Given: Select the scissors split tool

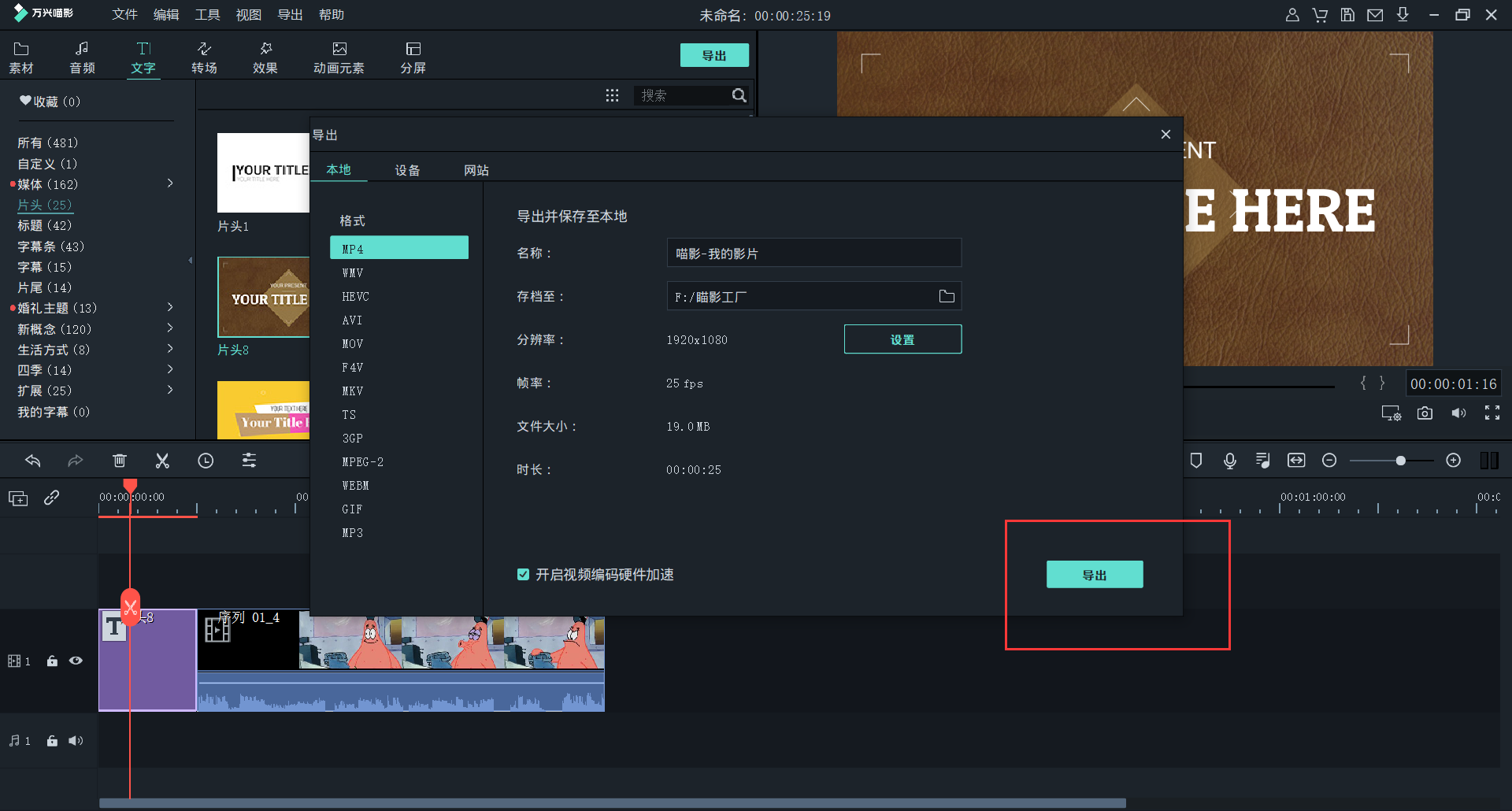Looking at the screenshot, I should pyautogui.click(x=162, y=461).
